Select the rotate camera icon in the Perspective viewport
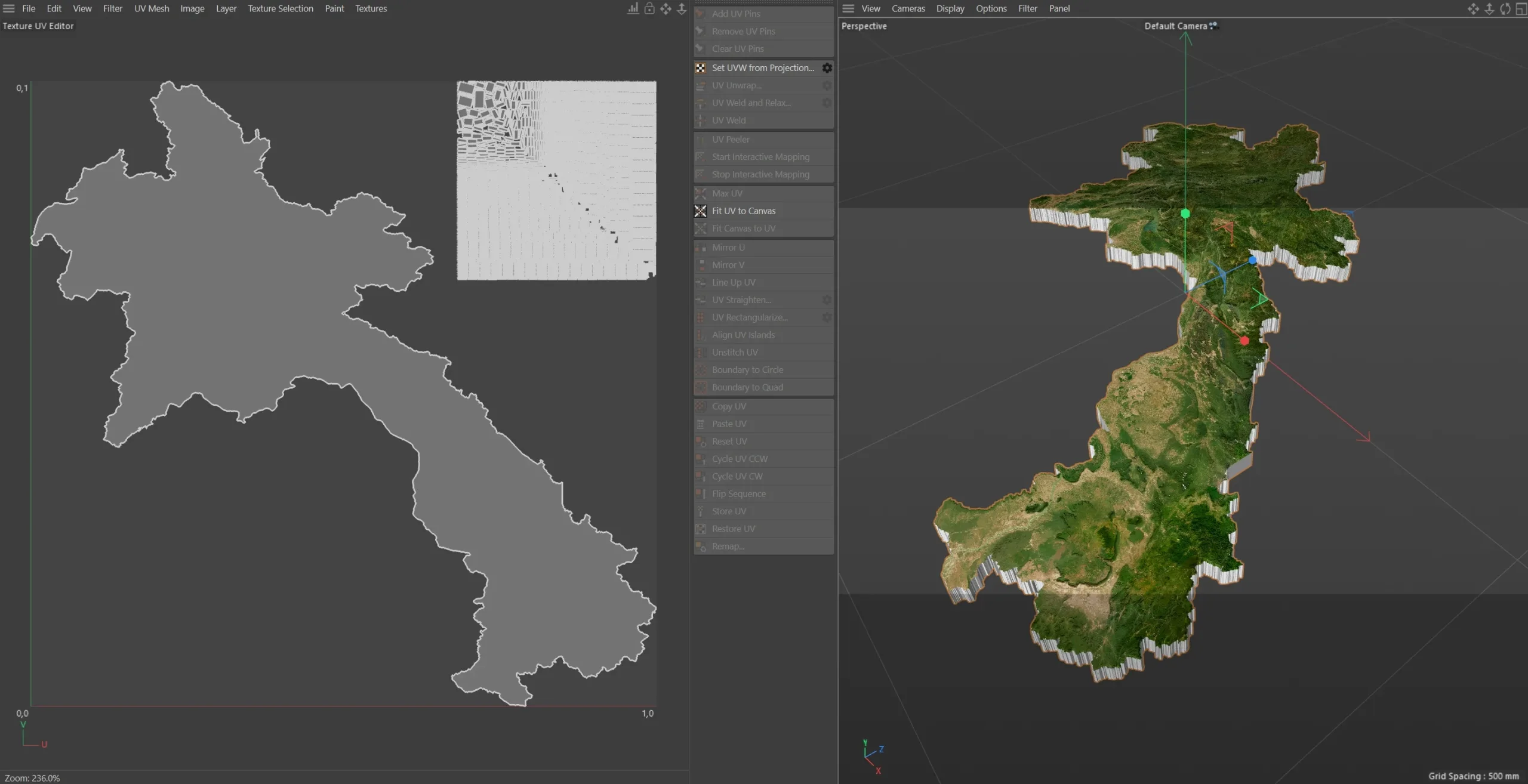This screenshot has height=784, width=1528. (1505, 9)
